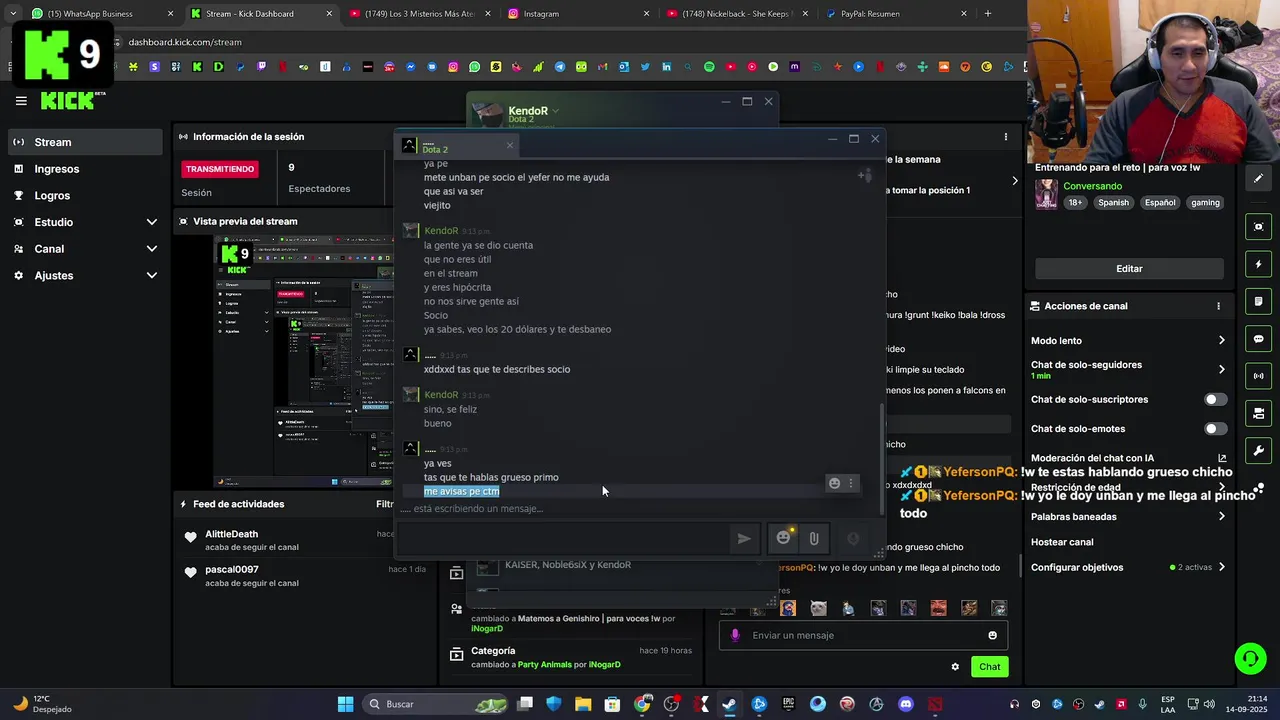Image resolution: width=1280 pixels, height=720 pixels.
Task: Switch to PayPal: Resumen browser tab
Action: (x=895, y=14)
